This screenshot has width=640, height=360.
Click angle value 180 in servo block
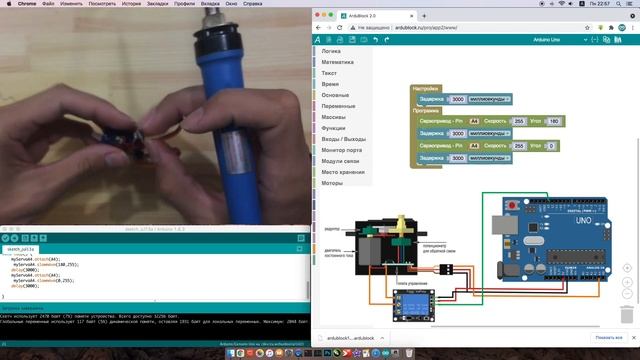pos(554,121)
